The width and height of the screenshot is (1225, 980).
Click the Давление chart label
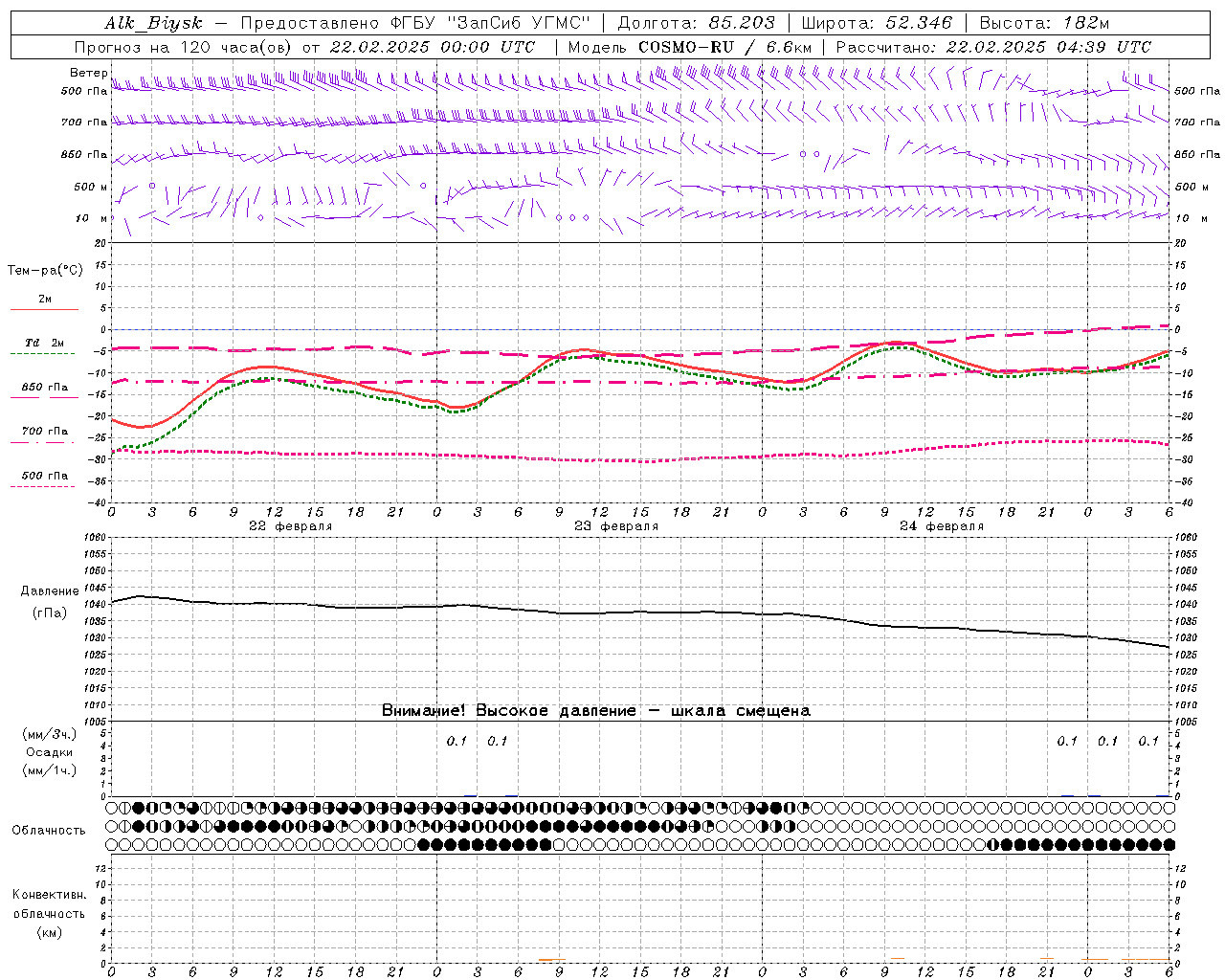tap(50, 591)
